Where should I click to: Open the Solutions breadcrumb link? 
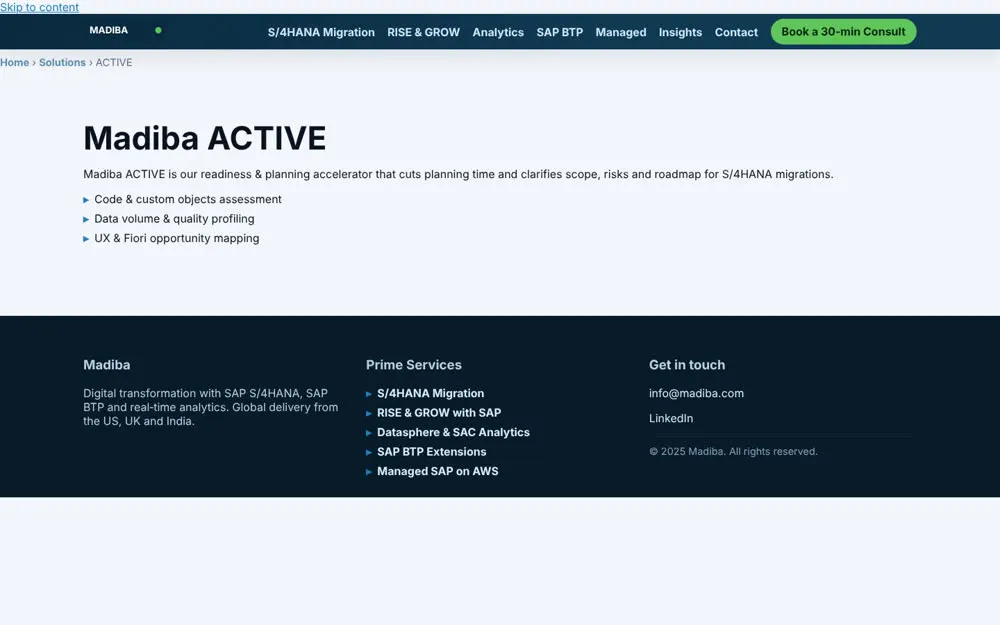pos(62,62)
